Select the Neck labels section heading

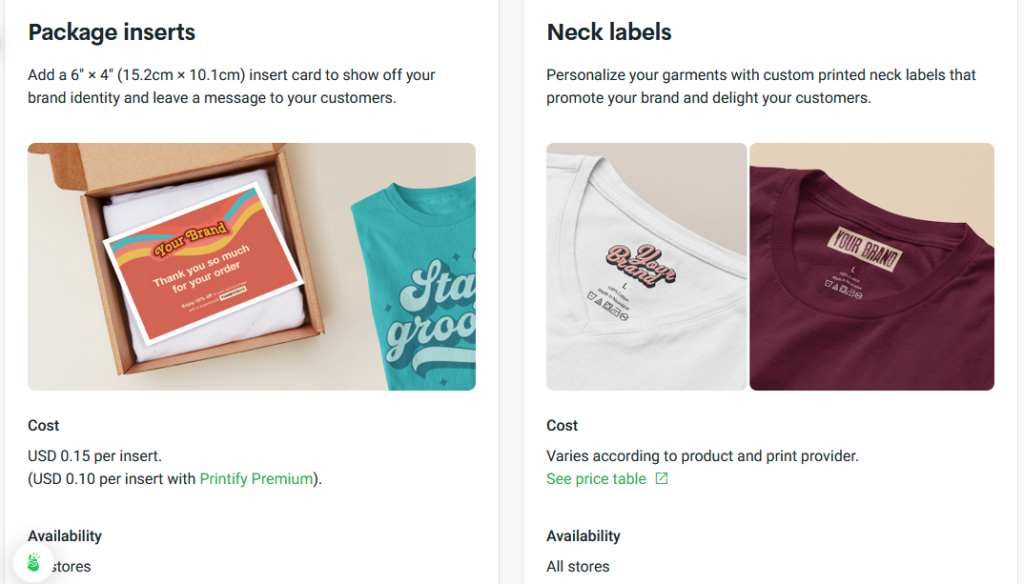(609, 32)
